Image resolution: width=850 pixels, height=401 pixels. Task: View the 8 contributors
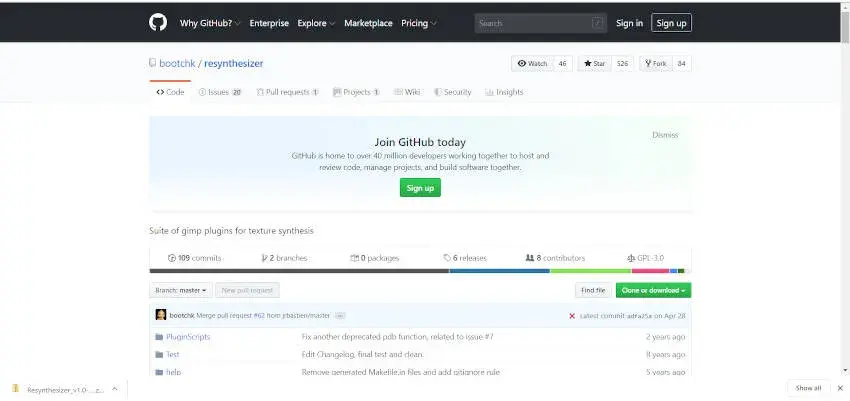tap(555, 258)
